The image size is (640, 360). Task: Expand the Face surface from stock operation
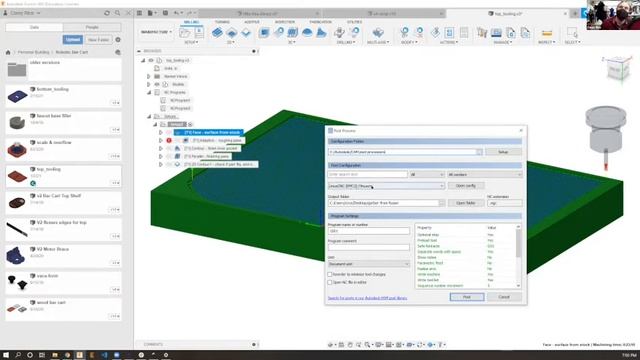pos(160,133)
